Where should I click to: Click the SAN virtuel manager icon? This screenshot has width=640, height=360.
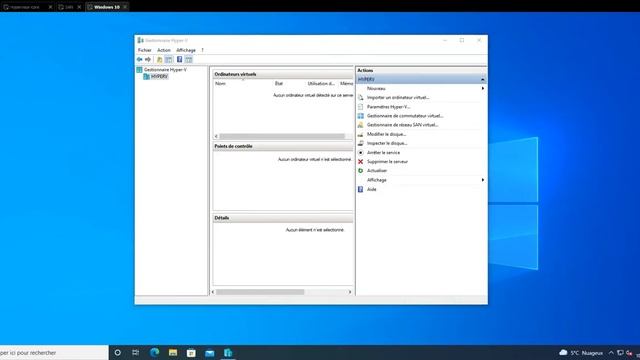[360, 125]
